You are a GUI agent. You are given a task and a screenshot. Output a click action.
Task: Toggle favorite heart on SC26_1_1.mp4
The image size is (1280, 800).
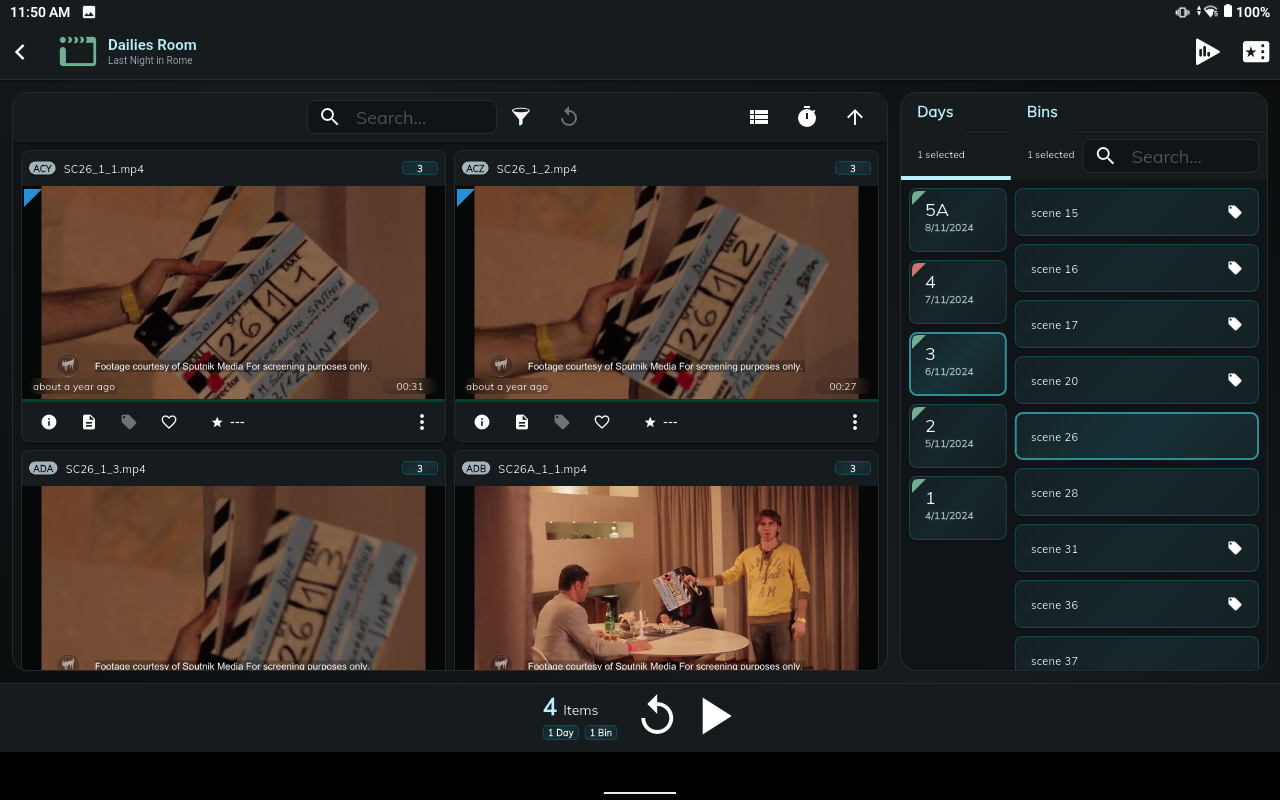(x=169, y=422)
